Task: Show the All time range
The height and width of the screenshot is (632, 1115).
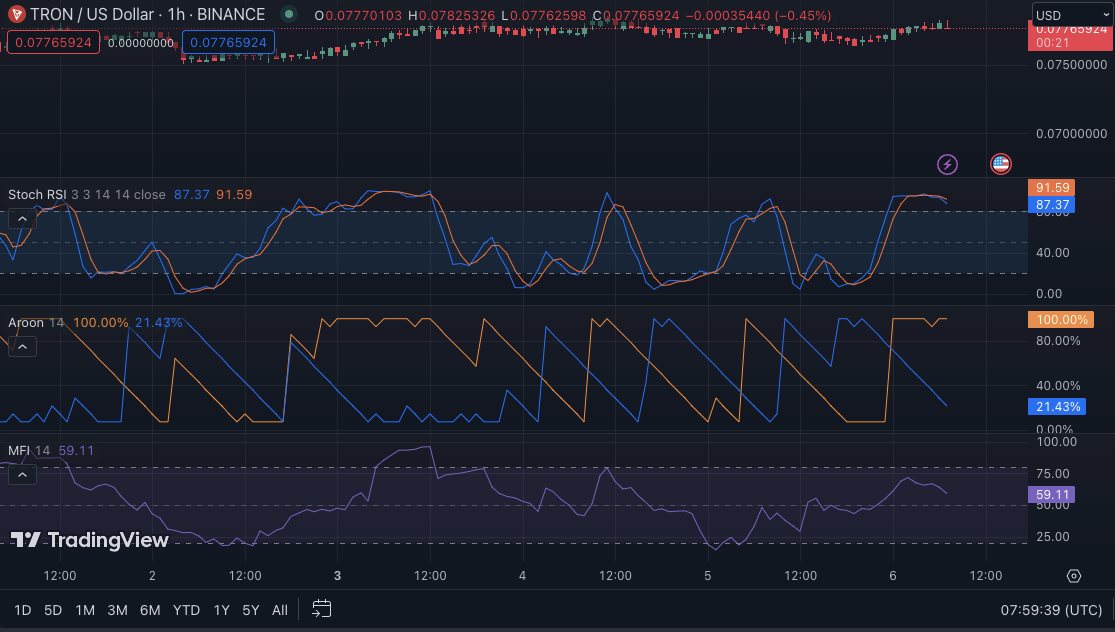Action: point(280,610)
